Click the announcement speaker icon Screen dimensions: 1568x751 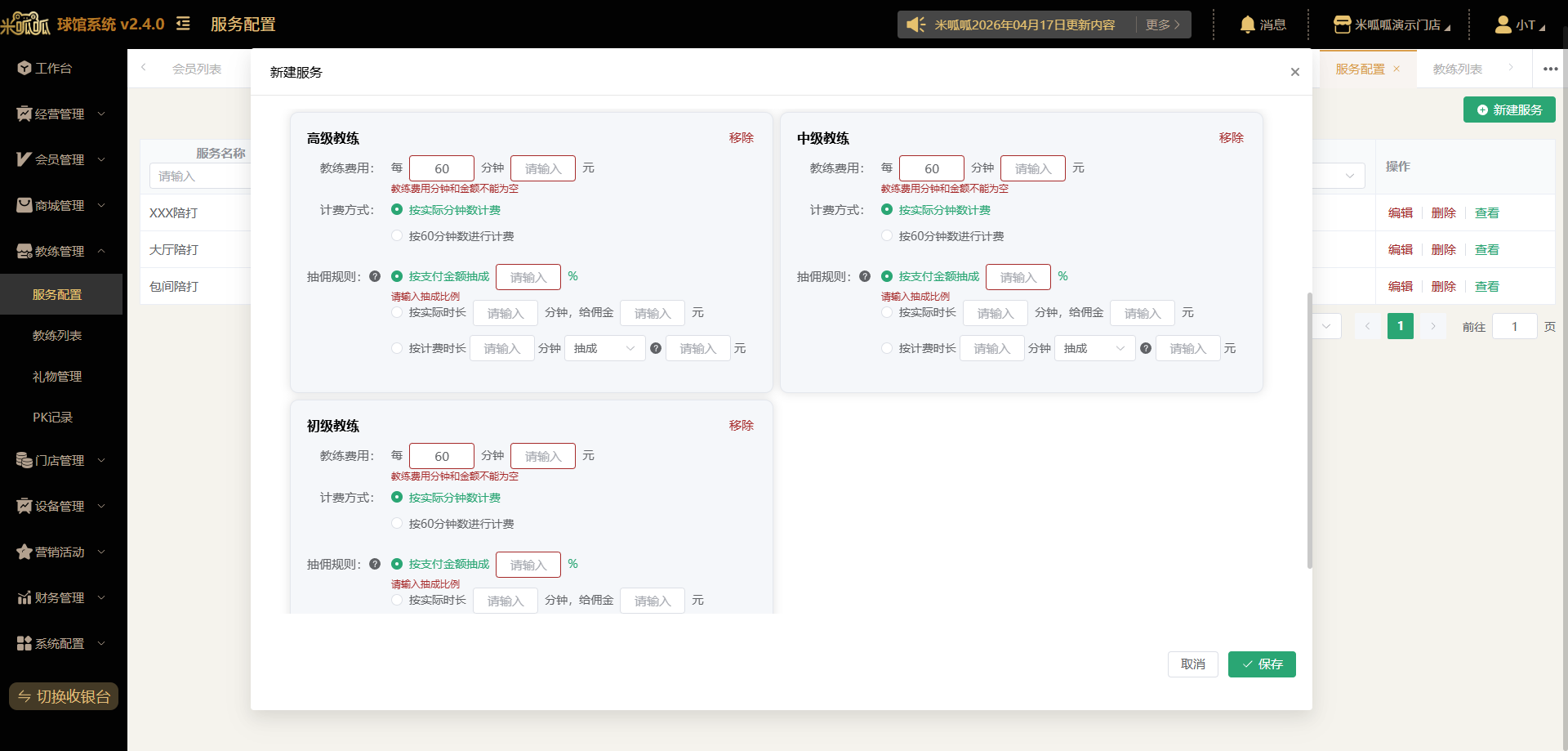pos(916,25)
